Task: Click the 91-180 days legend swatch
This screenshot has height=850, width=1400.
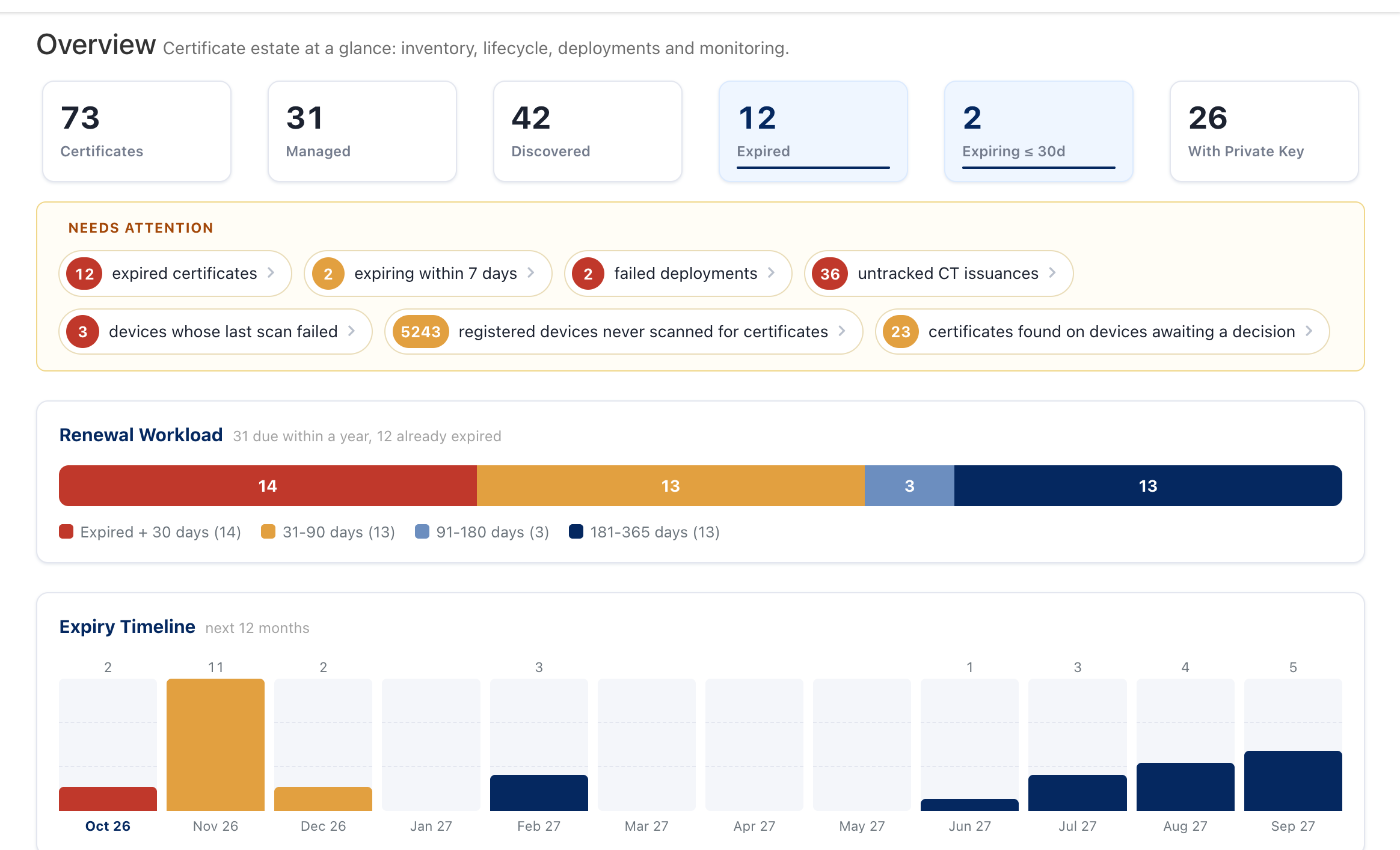Action: [x=422, y=532]
